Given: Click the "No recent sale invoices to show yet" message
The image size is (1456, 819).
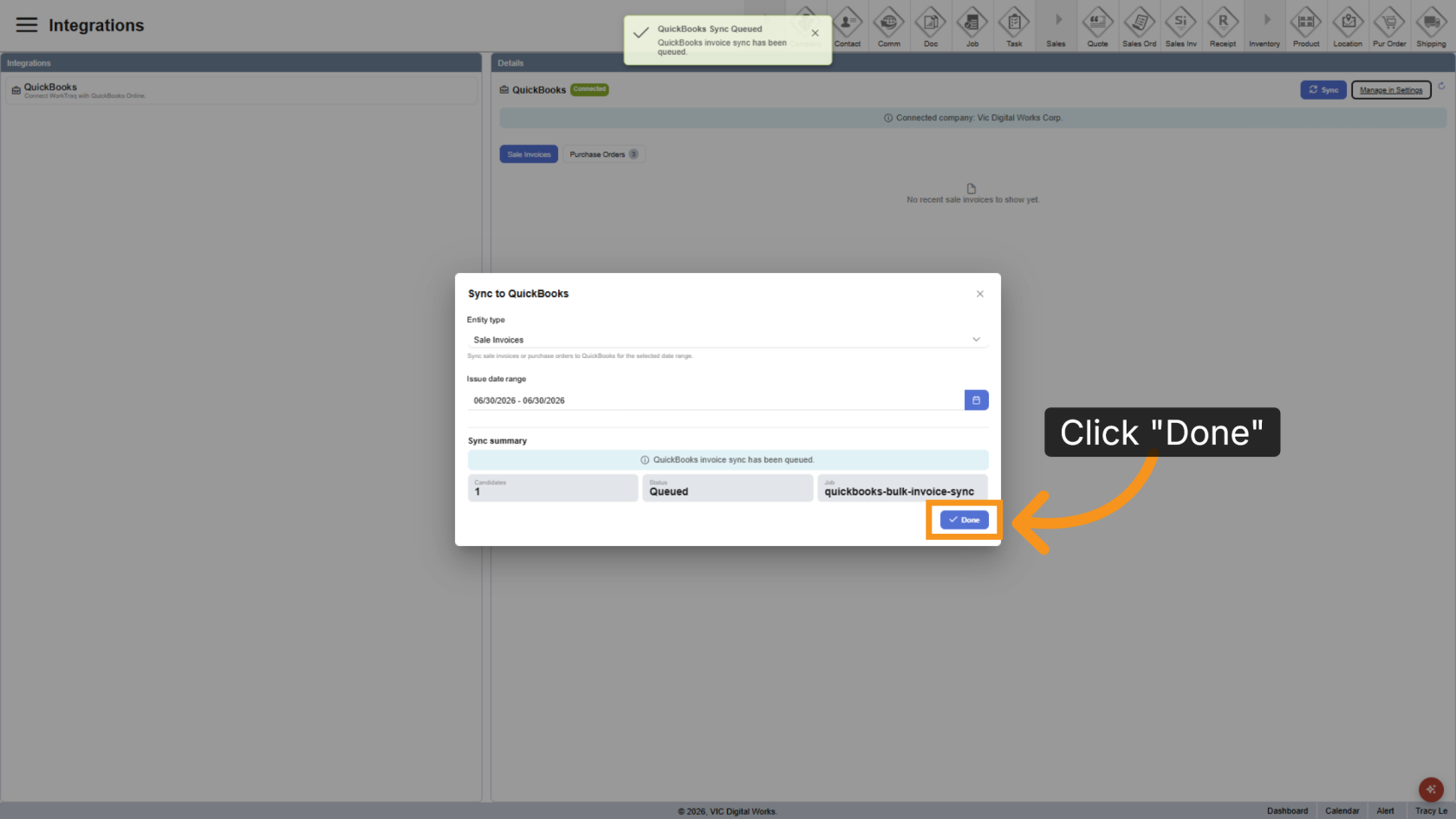Looking at the screenshot, I should tap(972, 199).
